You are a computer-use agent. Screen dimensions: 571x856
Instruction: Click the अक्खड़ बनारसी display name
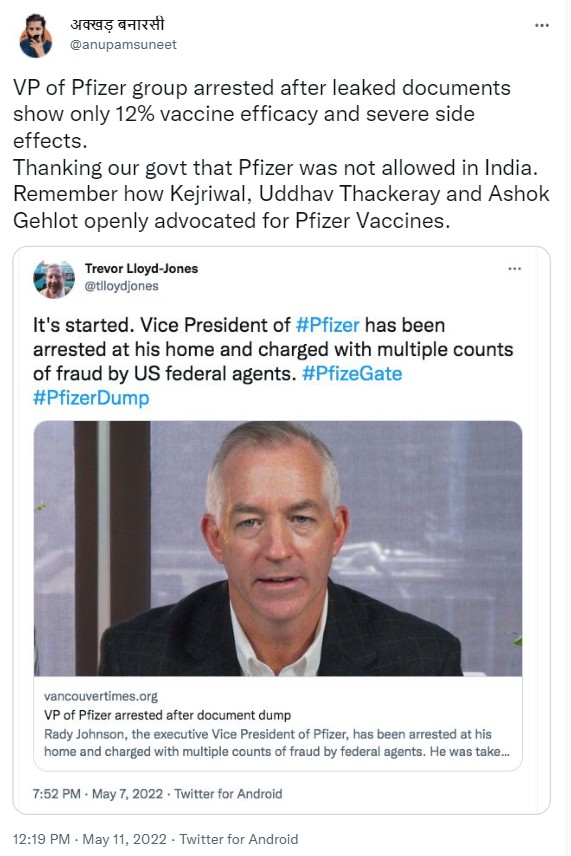click(x=117, y=25)
